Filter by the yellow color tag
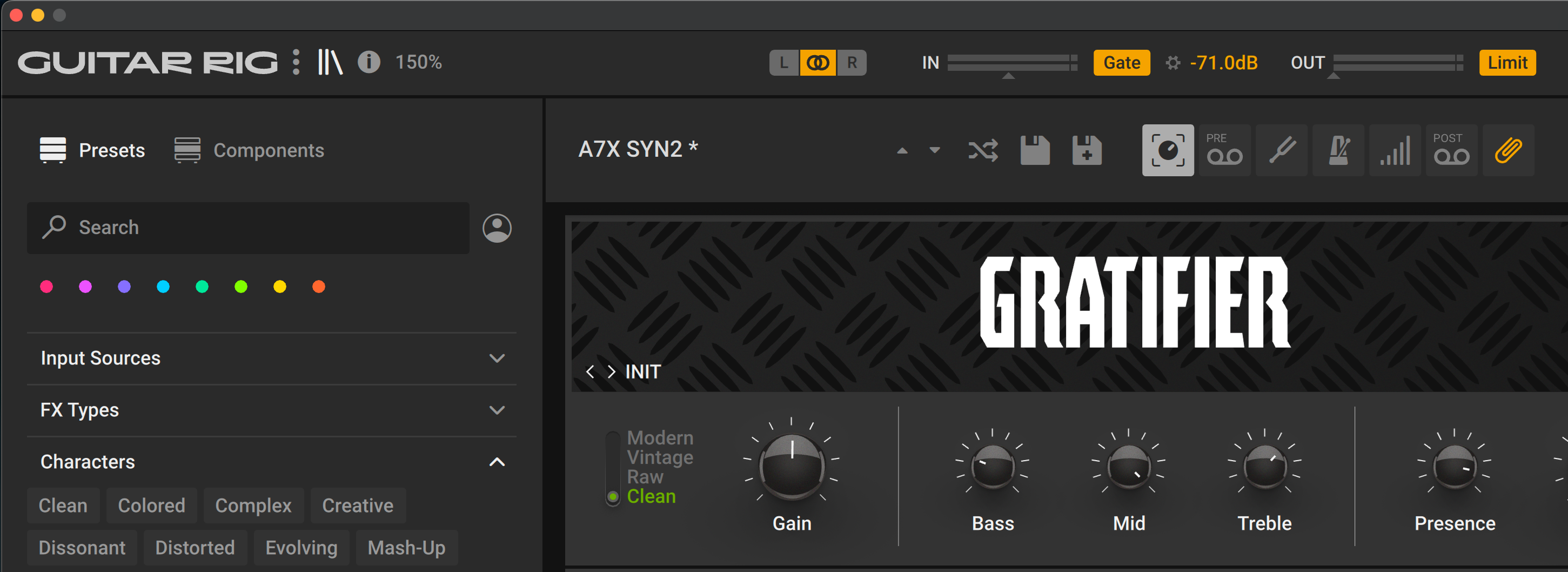The width and height of the screenshot is (1568, 572). click(x=280, y=287)
